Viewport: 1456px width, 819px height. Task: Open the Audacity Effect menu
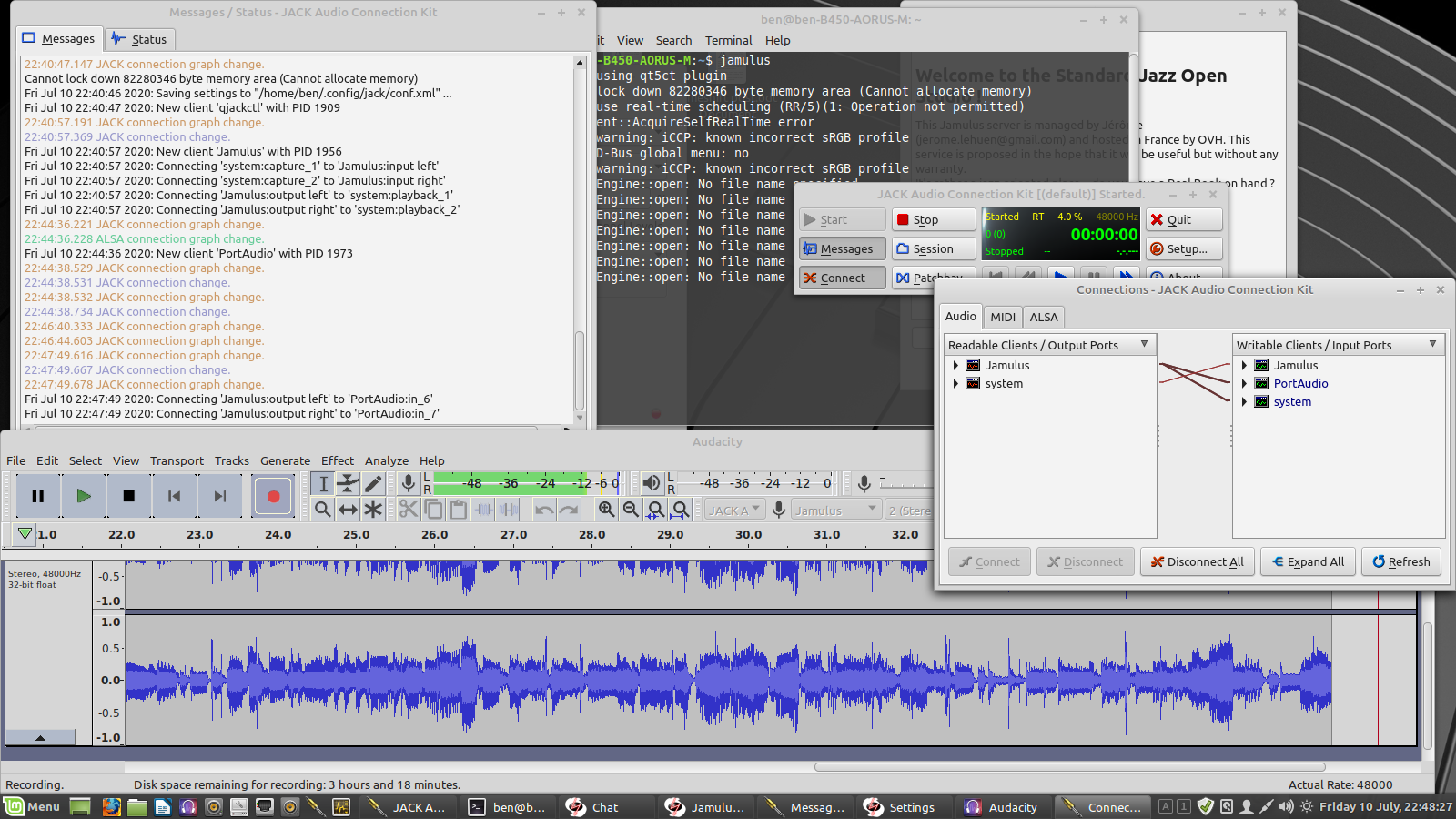coord(338,460)
